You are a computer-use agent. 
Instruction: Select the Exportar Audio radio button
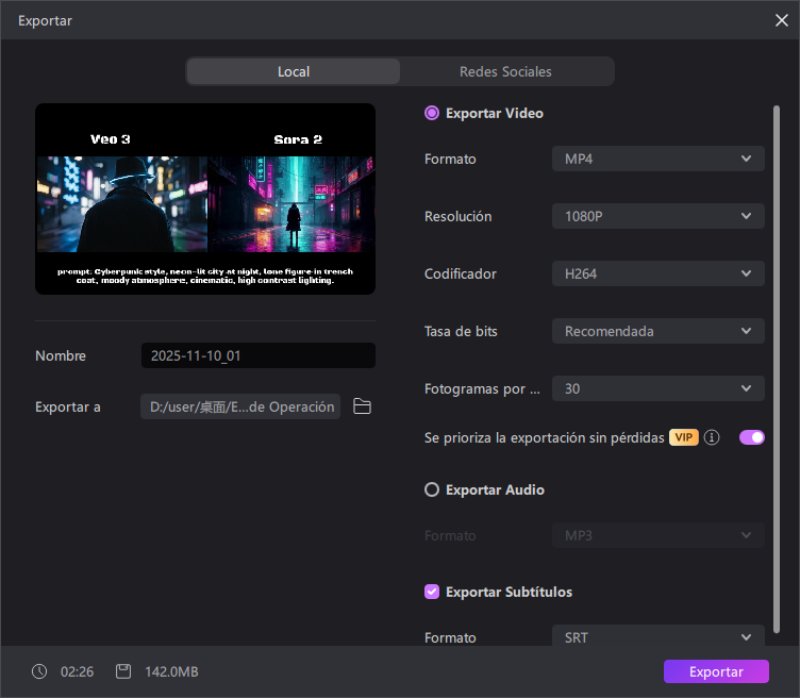point(432,490)
